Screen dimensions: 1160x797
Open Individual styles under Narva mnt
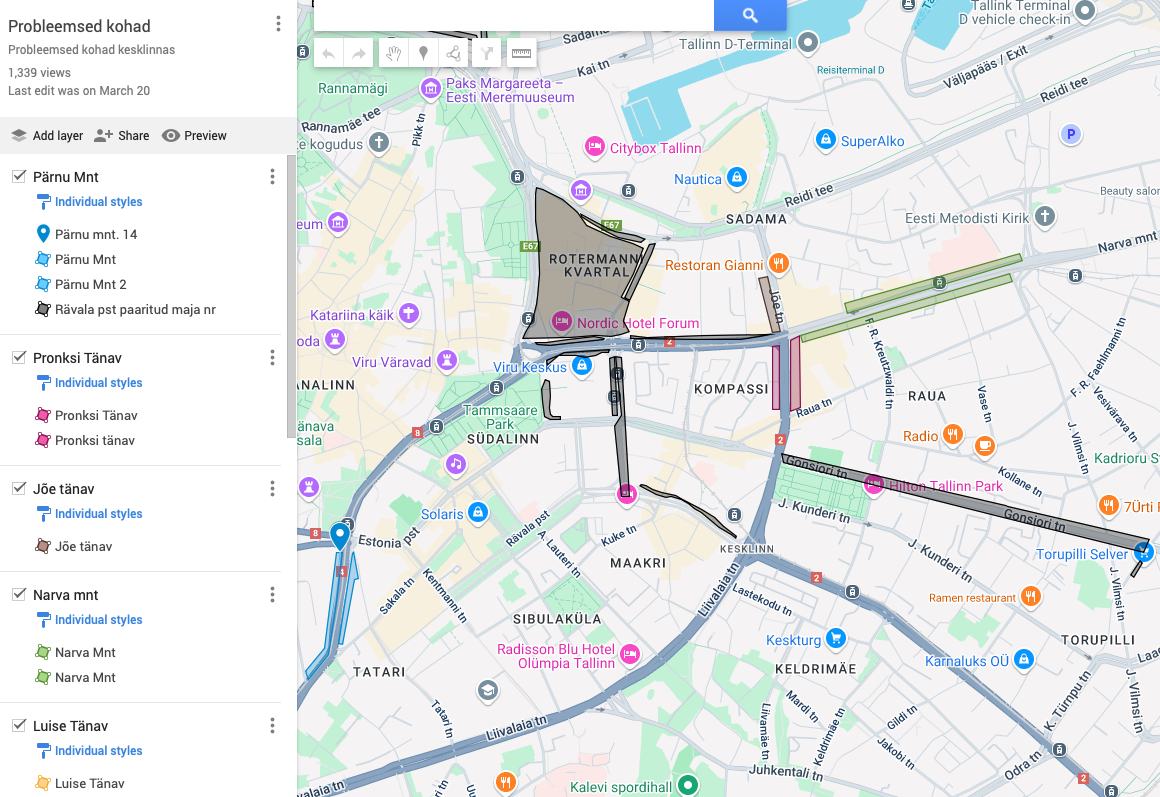pos(90,619)
